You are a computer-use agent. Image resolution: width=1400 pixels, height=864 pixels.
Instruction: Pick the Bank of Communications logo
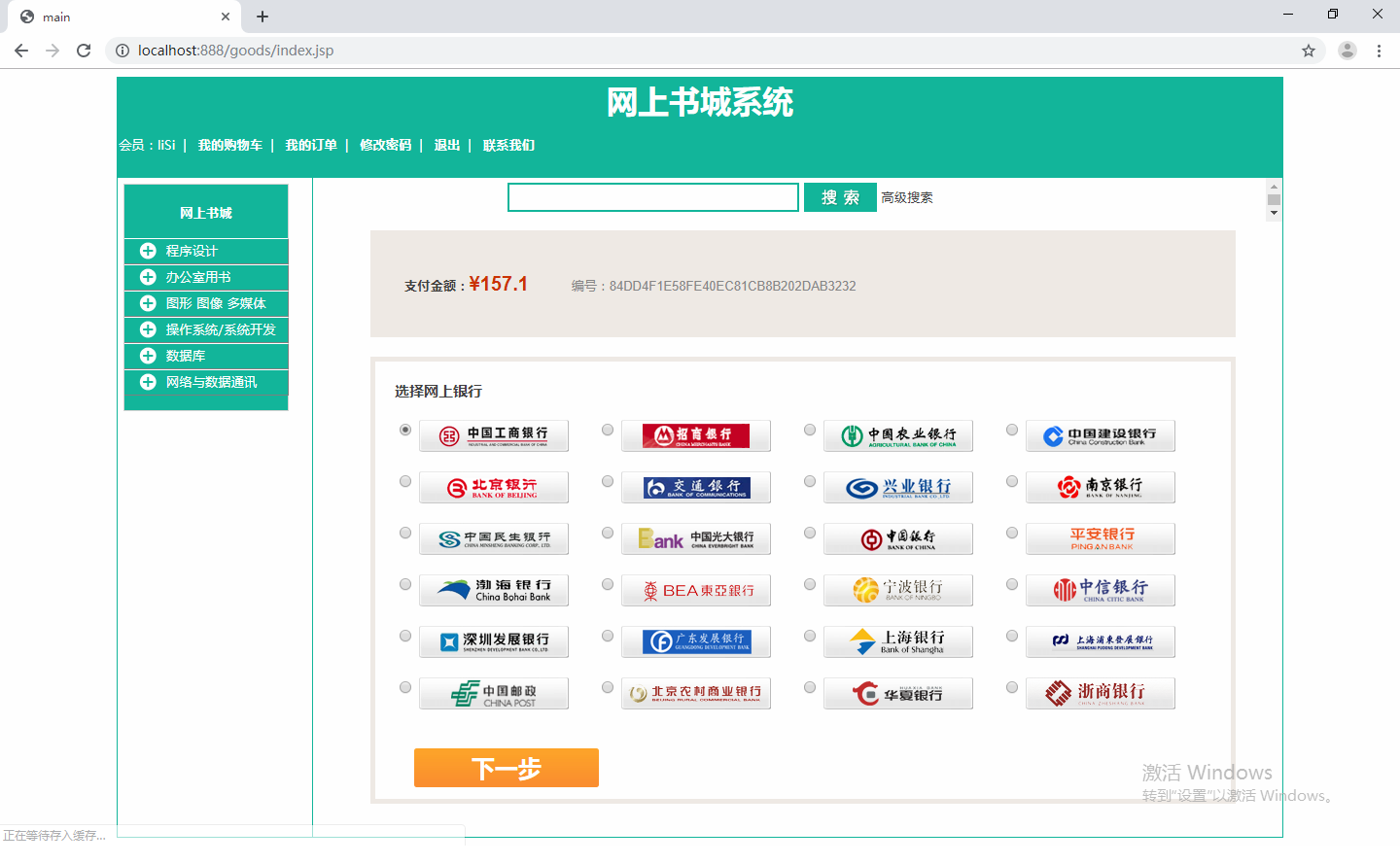696,488
